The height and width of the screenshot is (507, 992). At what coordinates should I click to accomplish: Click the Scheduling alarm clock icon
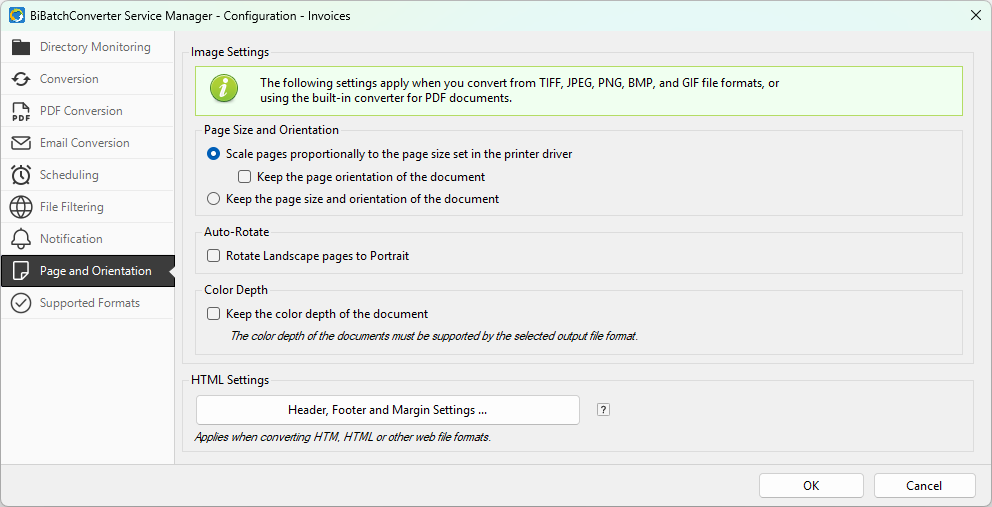point(21,175)
